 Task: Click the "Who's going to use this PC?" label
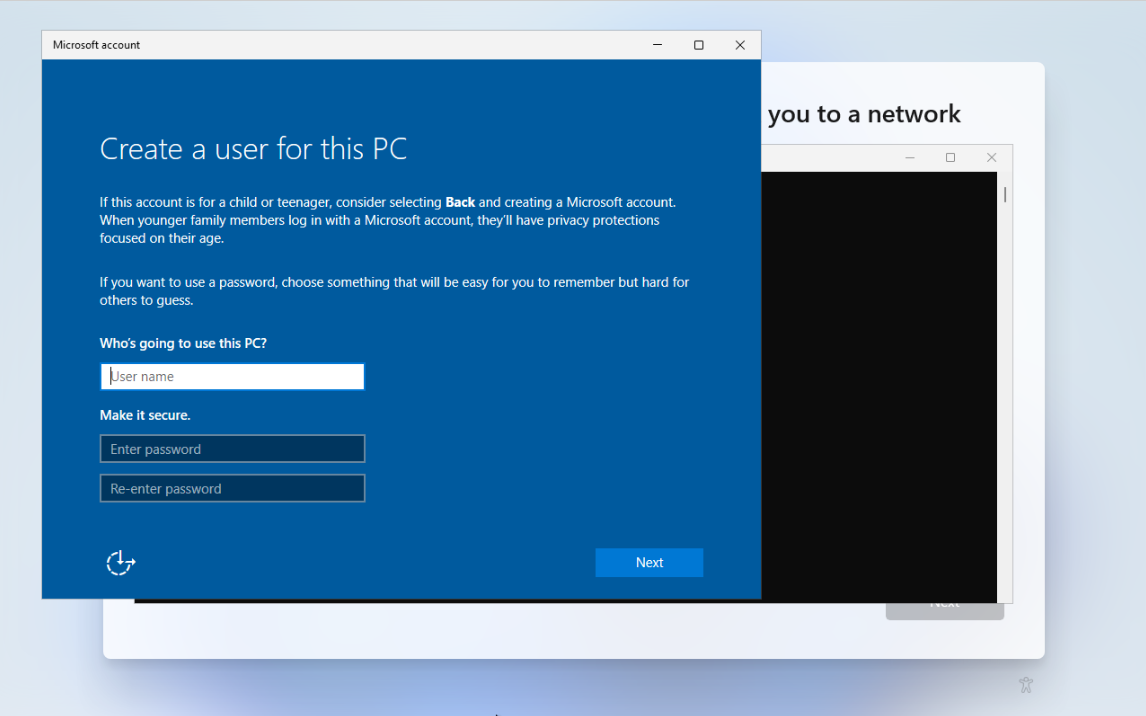[x=183, y=343]
